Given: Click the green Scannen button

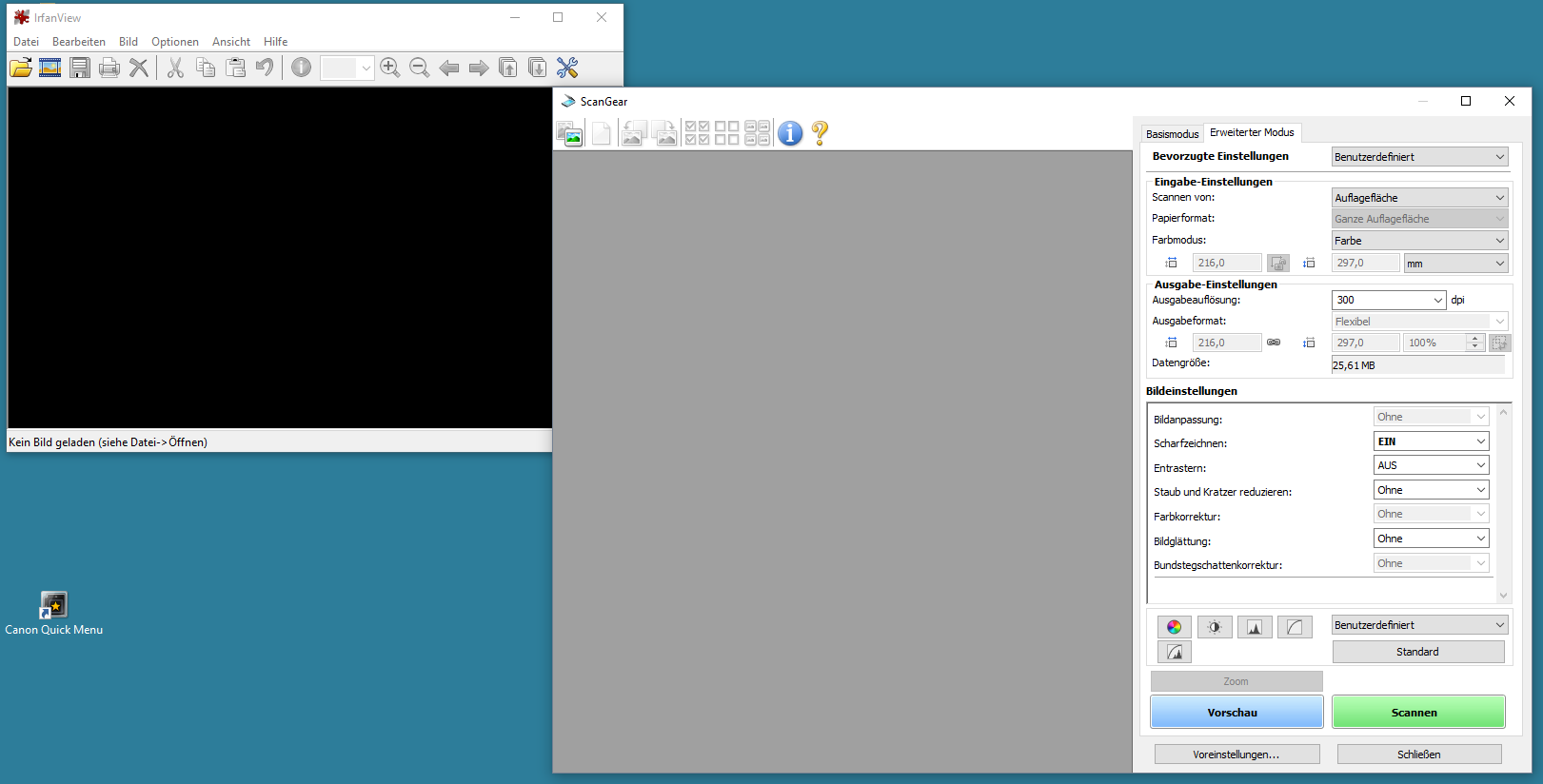Looking at the screenshot, I should click(x=1418, y=712).
